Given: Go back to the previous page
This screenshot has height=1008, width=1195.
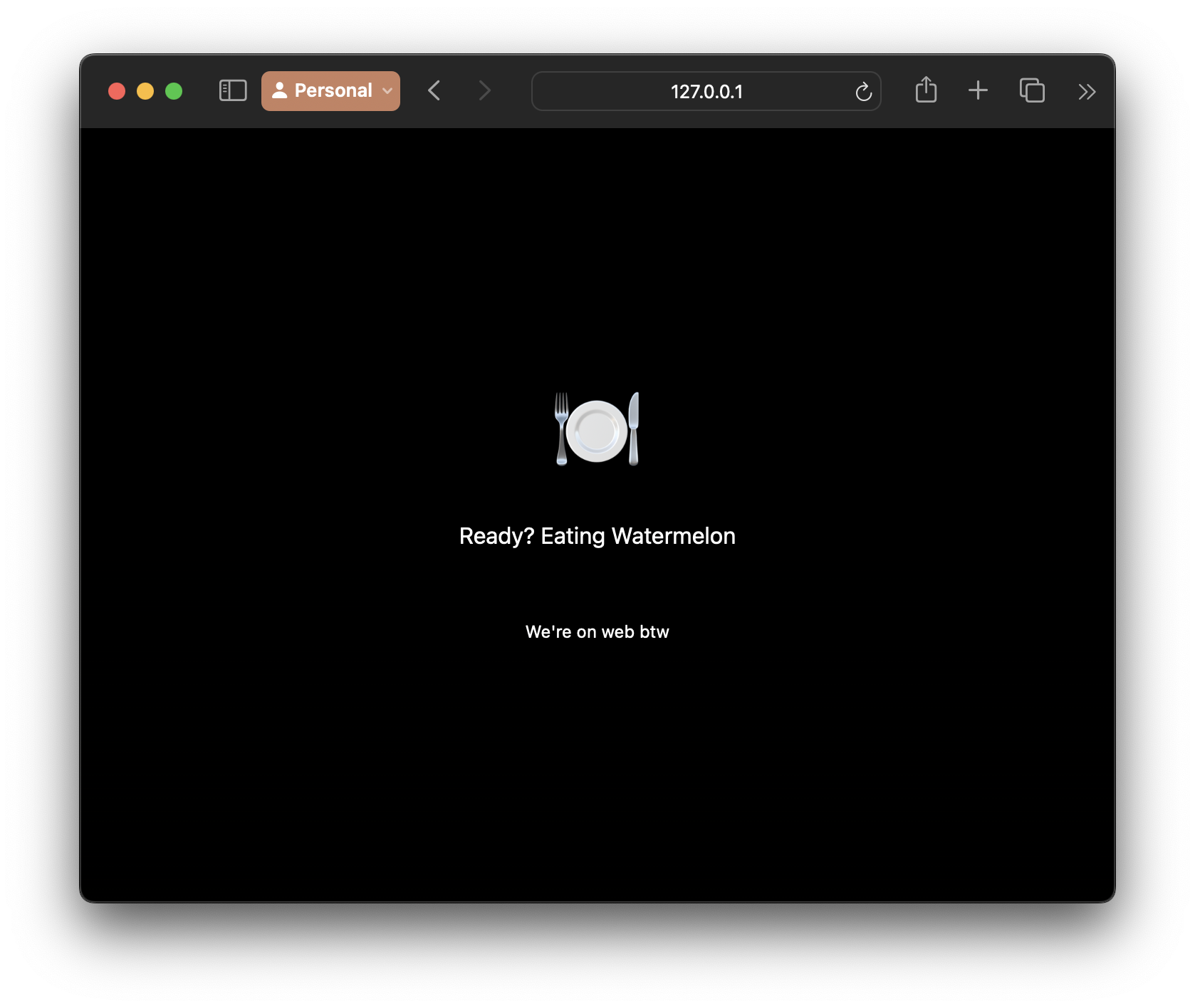Looking at the screenshot, I should [x=434, y=91].
